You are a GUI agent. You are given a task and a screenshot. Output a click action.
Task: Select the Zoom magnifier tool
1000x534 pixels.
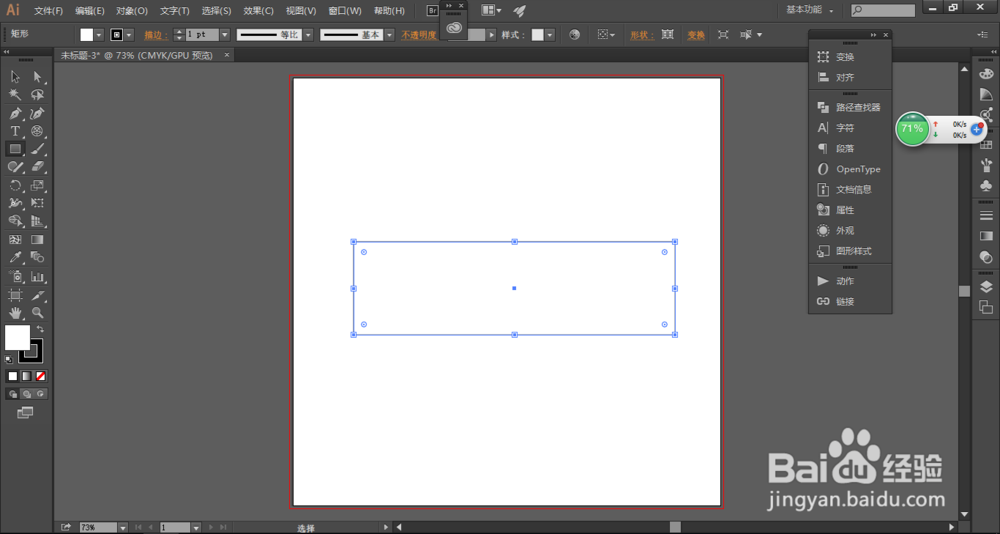click(x=38, y=313)
